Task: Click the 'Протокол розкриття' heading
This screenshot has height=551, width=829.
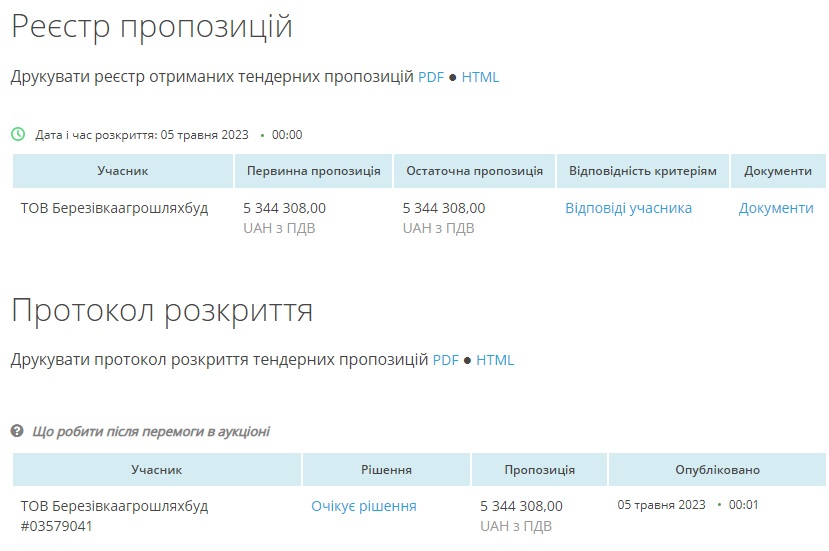Action: (x=162, y=310)
